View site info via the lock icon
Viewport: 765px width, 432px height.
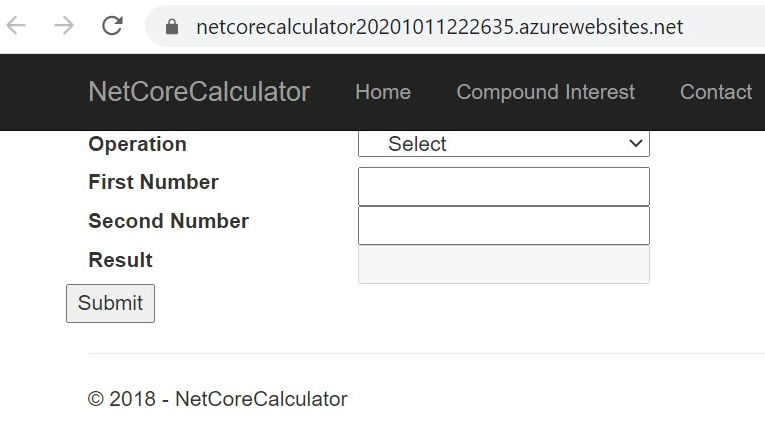[171, 27]
